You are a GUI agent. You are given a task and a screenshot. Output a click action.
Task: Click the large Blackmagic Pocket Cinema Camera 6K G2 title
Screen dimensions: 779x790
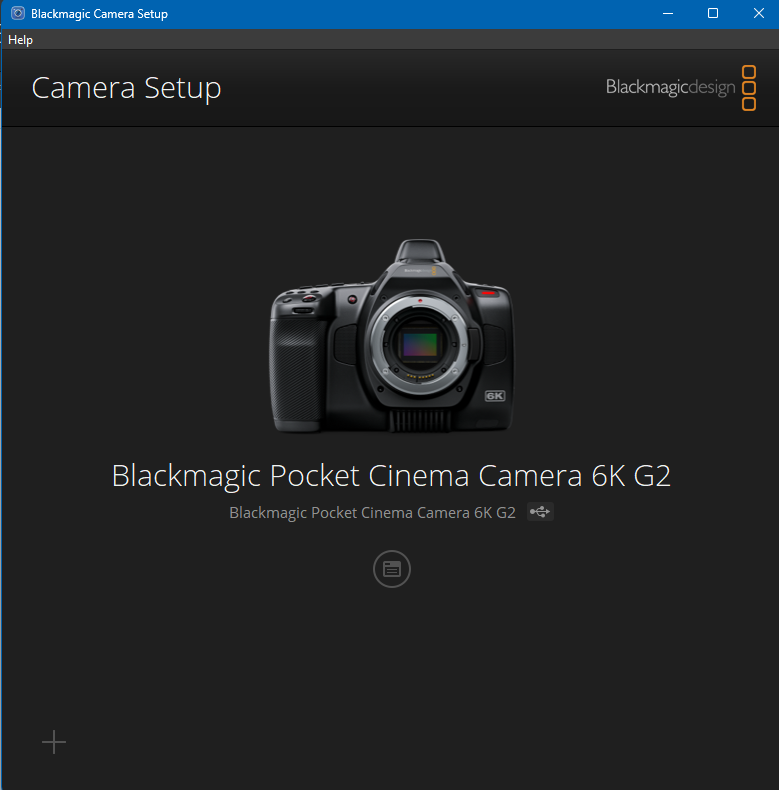[x=391, y=476]
